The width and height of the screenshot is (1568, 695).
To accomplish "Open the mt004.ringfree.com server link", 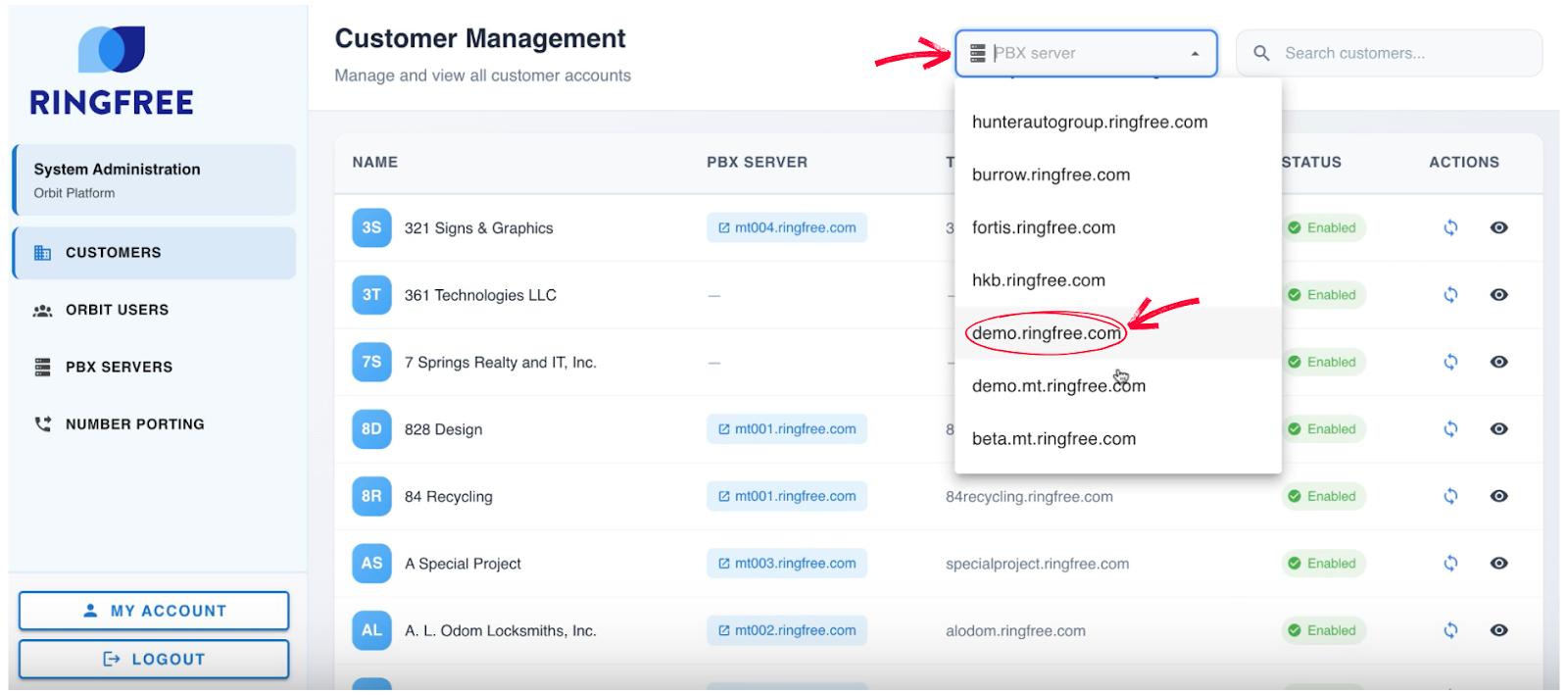I will pos(787,227).
